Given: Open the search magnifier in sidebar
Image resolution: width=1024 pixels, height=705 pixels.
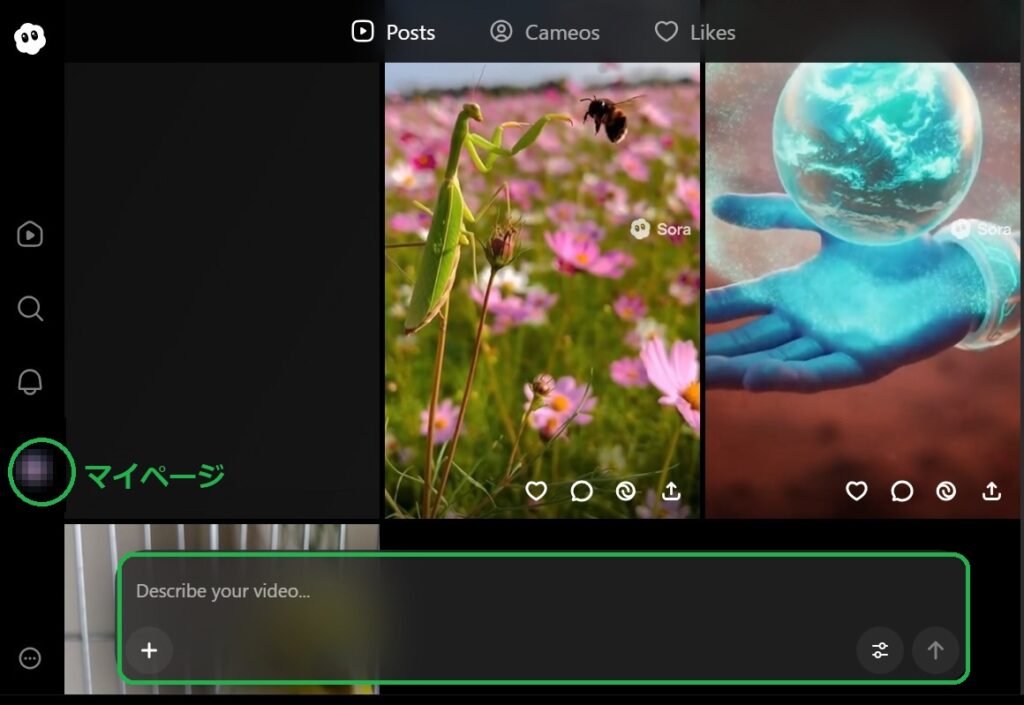Looking at the screenshot, I should coord(30,308).
